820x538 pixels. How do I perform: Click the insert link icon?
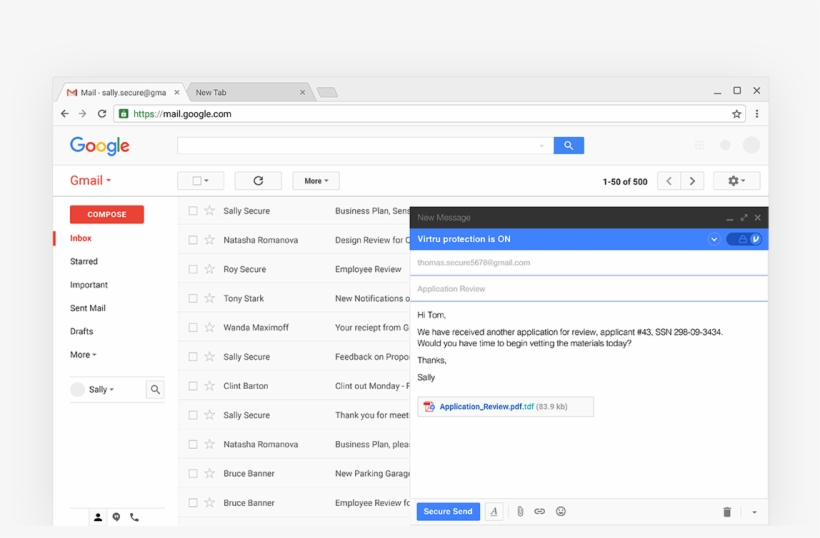pos(540,512)
